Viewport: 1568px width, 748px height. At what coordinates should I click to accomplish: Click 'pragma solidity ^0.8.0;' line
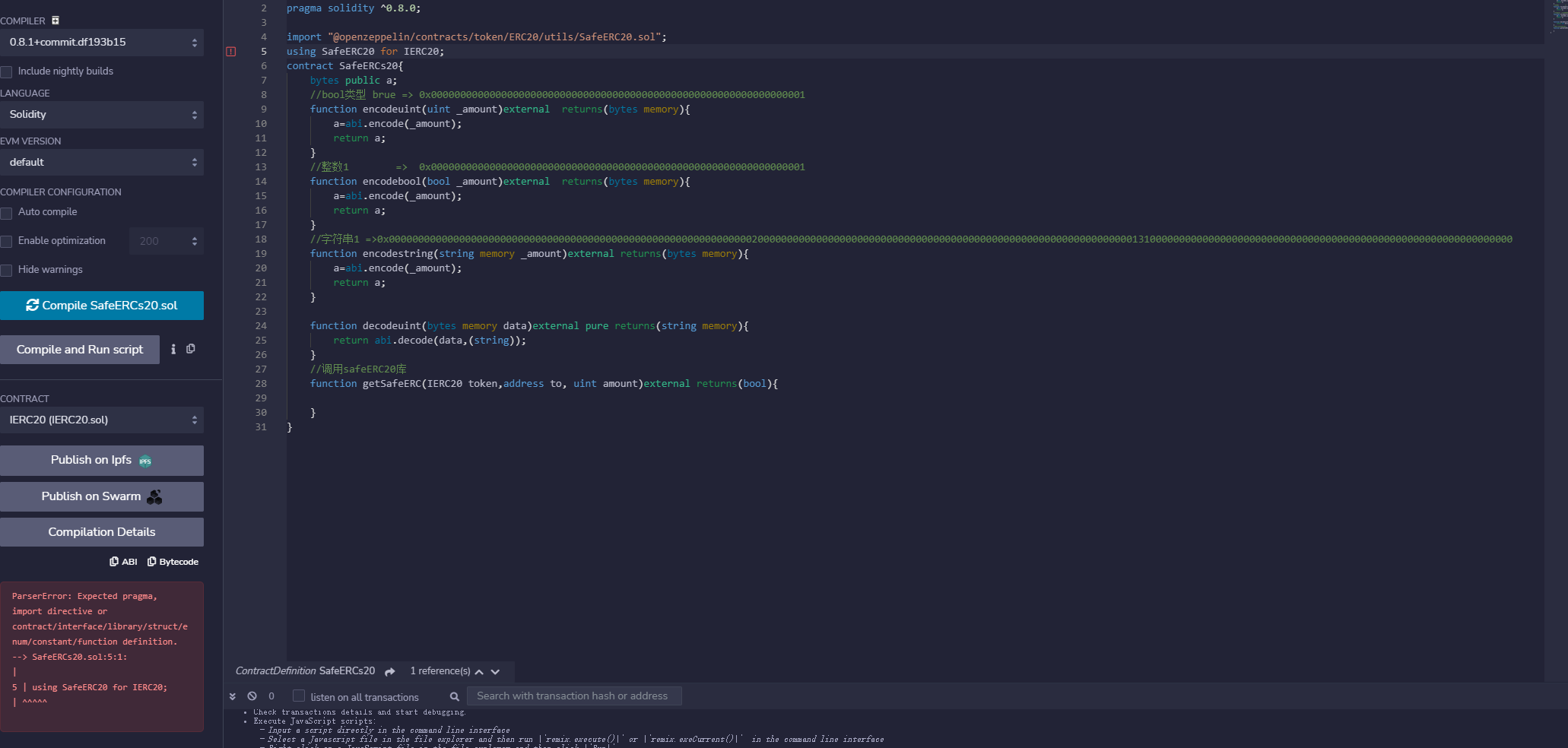[354, 8]
